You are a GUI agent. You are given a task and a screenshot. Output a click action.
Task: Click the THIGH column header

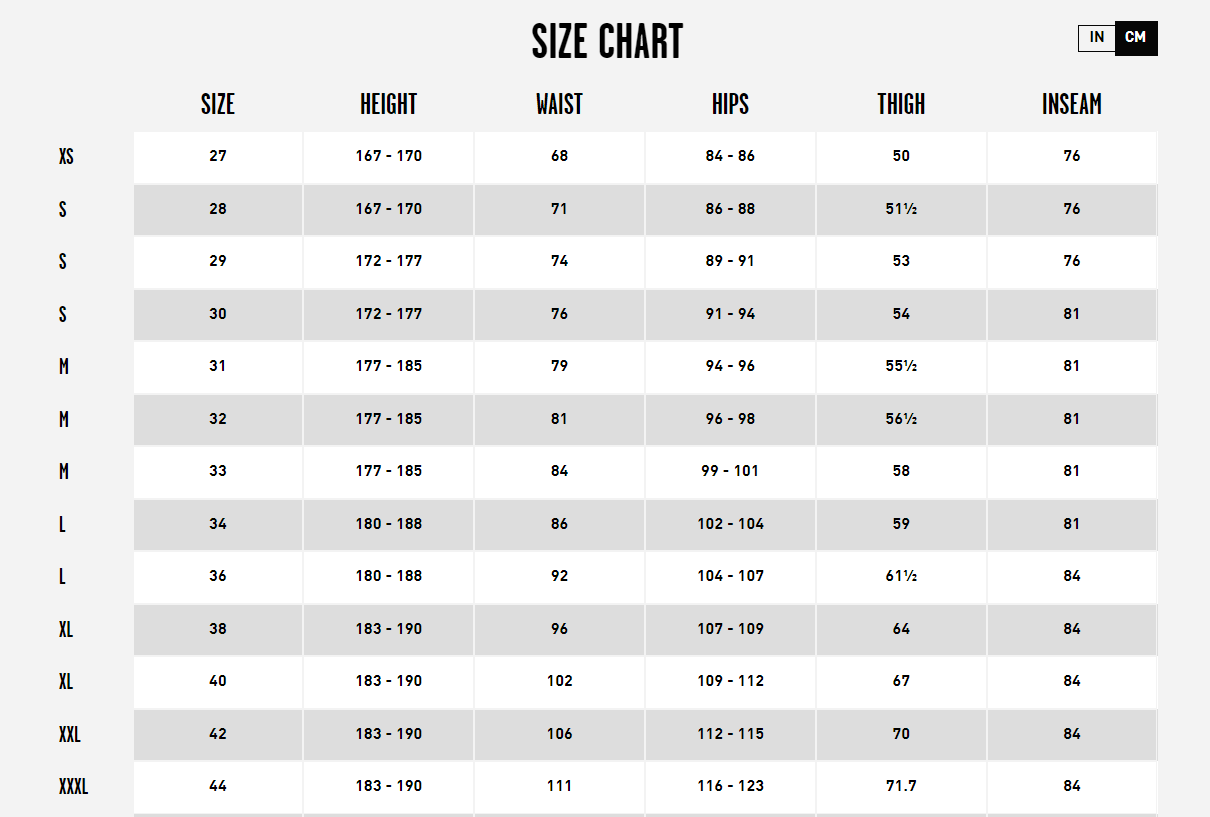point(901,104)
